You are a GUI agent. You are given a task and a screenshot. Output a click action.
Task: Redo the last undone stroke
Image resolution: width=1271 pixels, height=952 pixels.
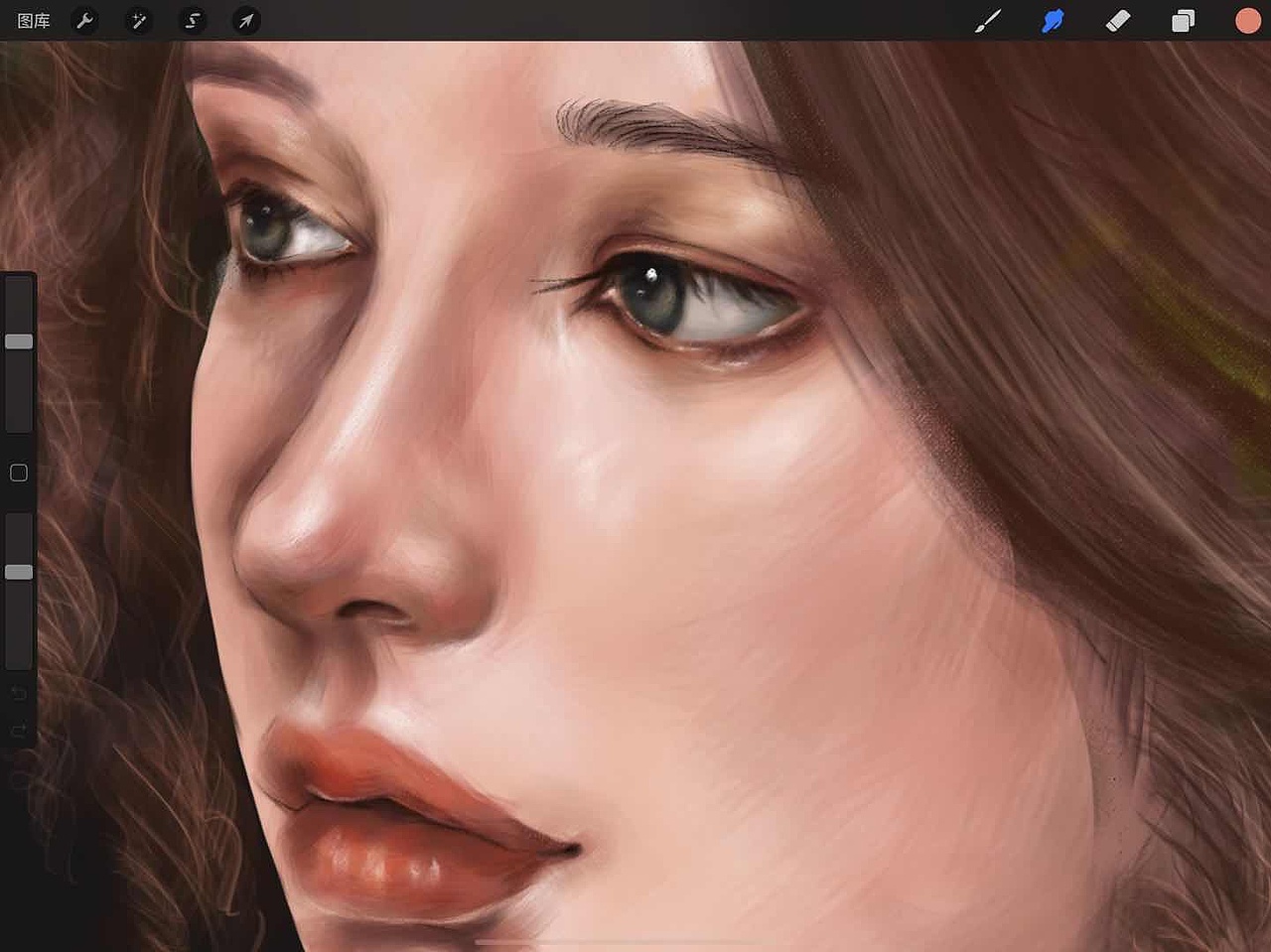(19, 732)
